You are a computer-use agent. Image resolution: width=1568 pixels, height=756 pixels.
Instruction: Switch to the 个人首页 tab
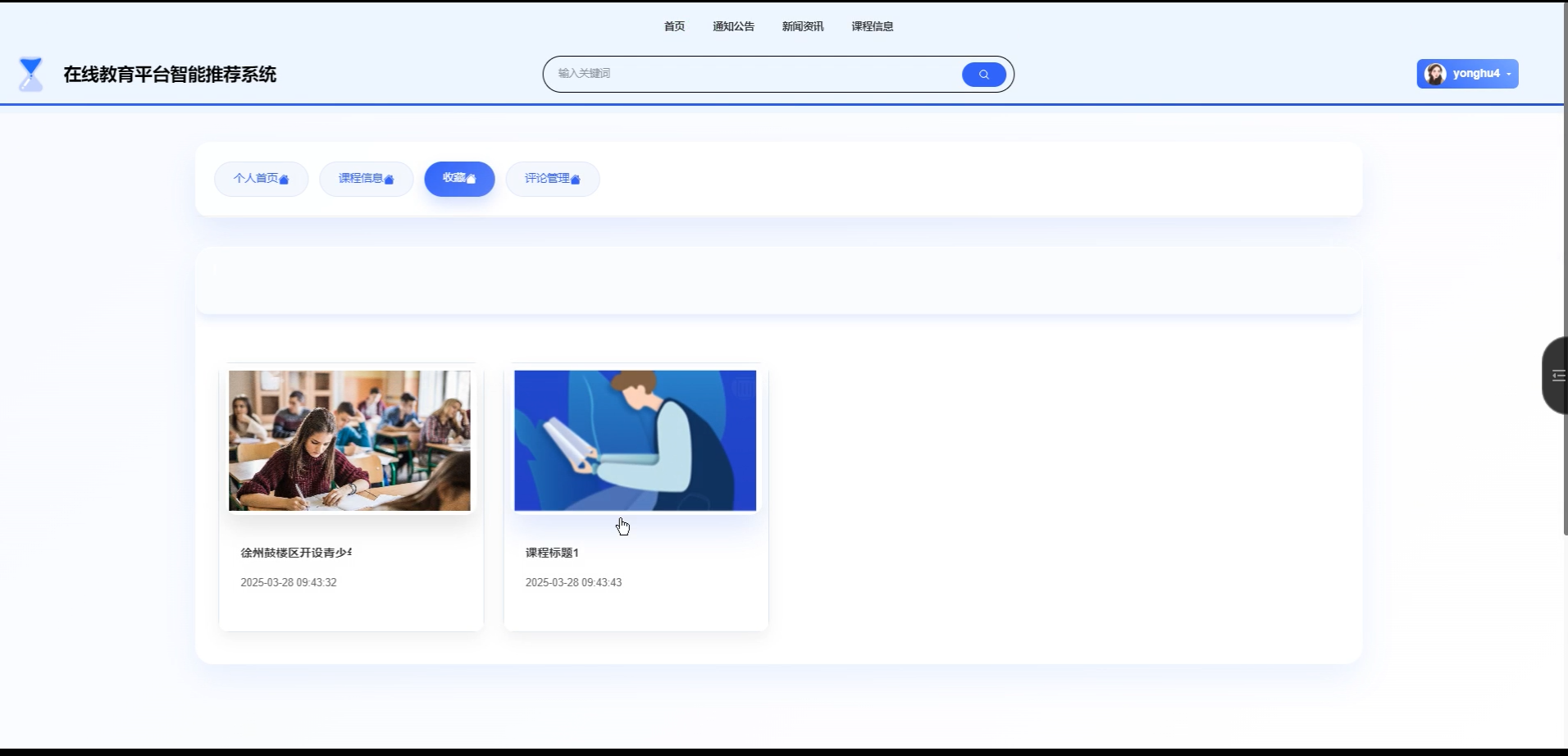261,179
